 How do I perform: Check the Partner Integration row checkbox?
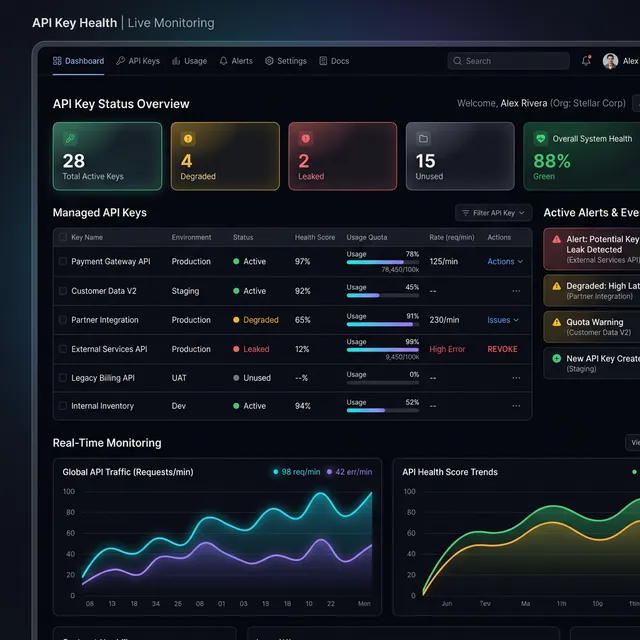tap(63, 320)
